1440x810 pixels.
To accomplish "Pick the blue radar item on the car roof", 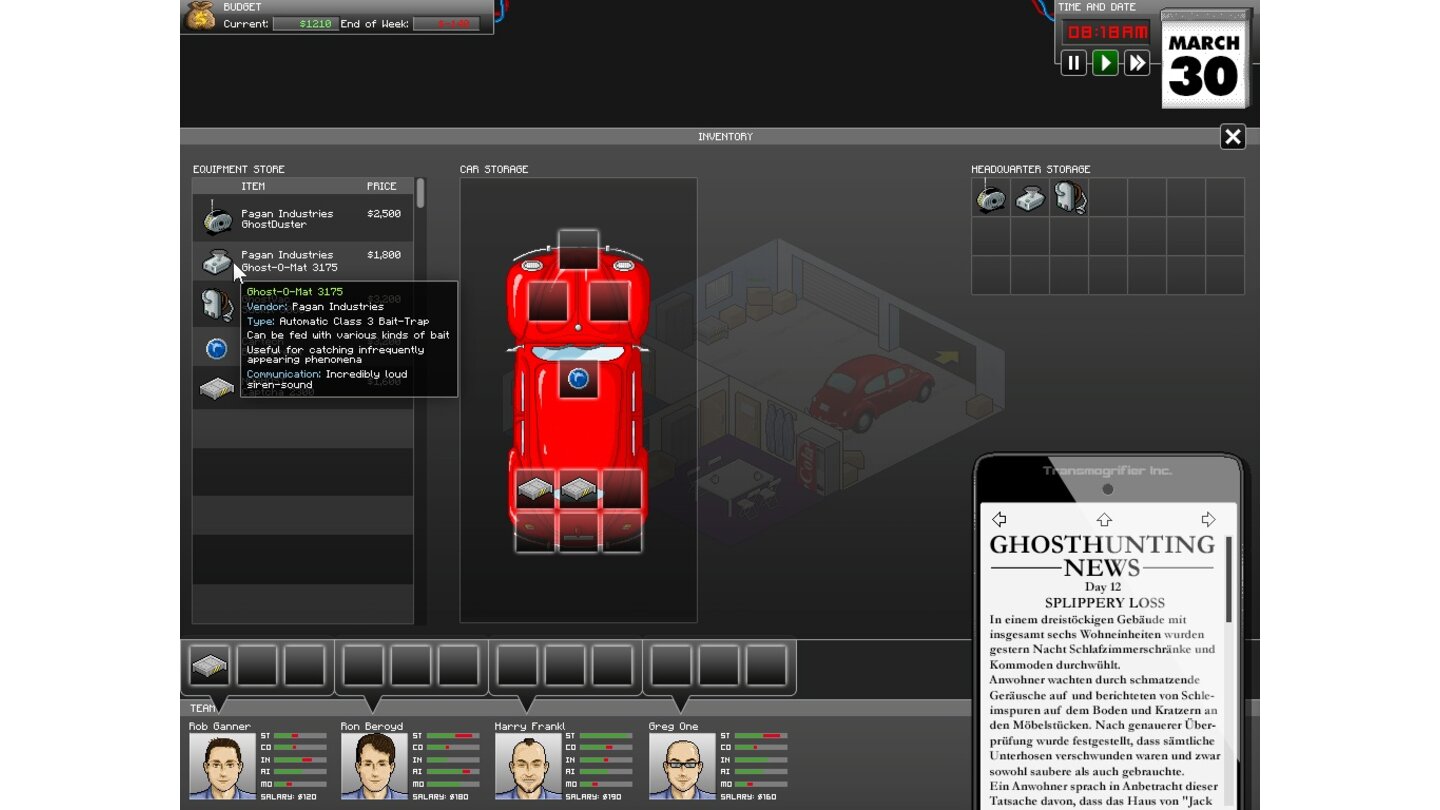I will click(x=578, y=379).
